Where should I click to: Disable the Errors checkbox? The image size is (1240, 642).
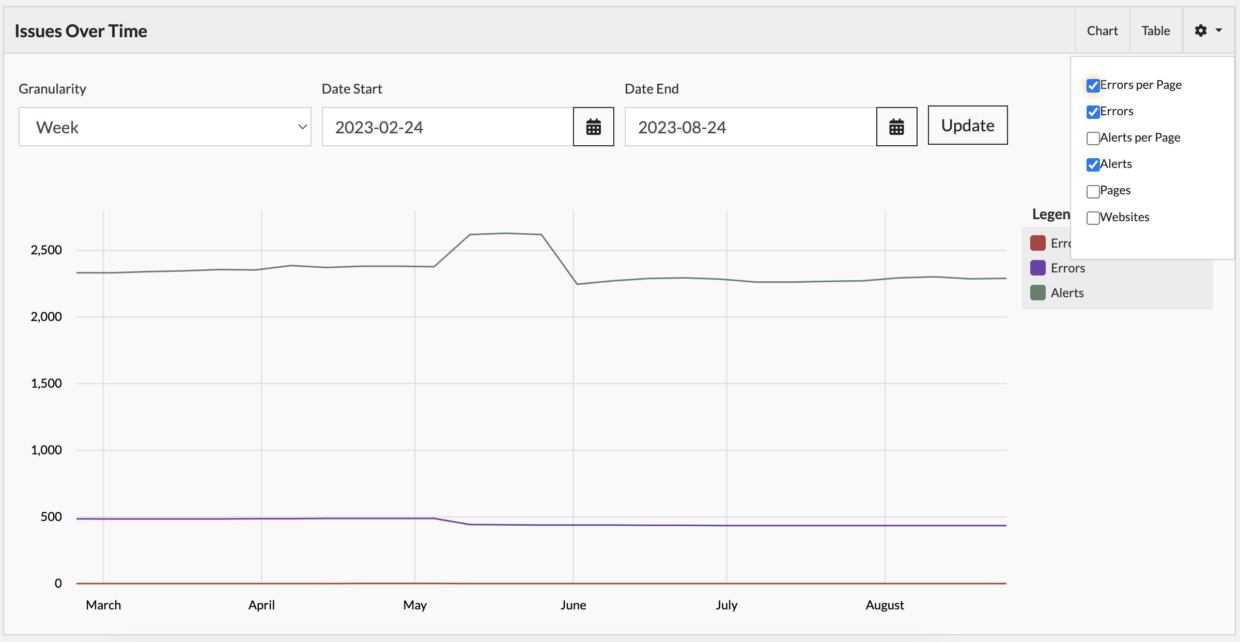click(x=1092, y=111)
